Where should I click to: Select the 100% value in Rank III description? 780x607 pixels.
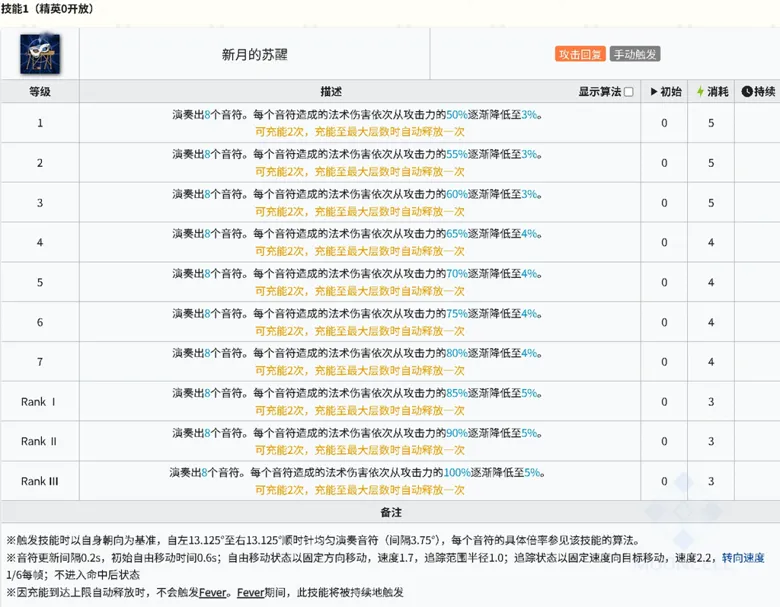[457, 473]
